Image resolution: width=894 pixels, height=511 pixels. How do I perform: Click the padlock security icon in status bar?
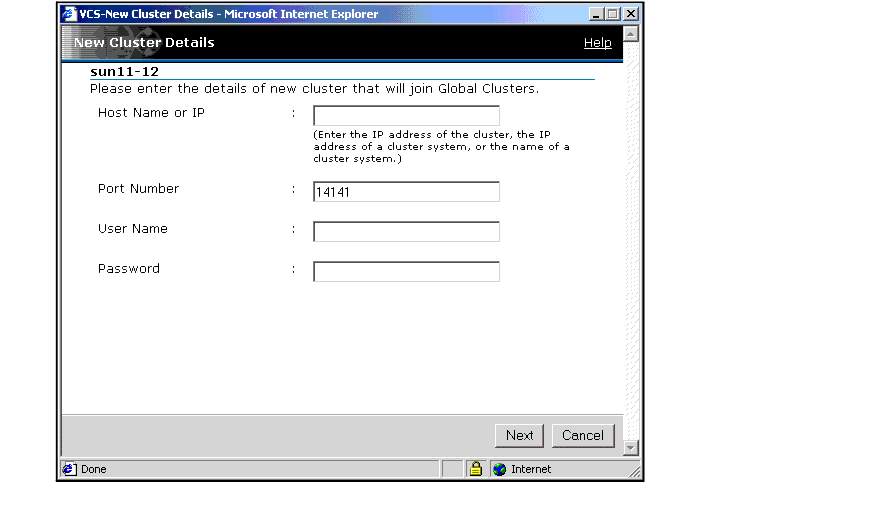(x=476, y=469)
